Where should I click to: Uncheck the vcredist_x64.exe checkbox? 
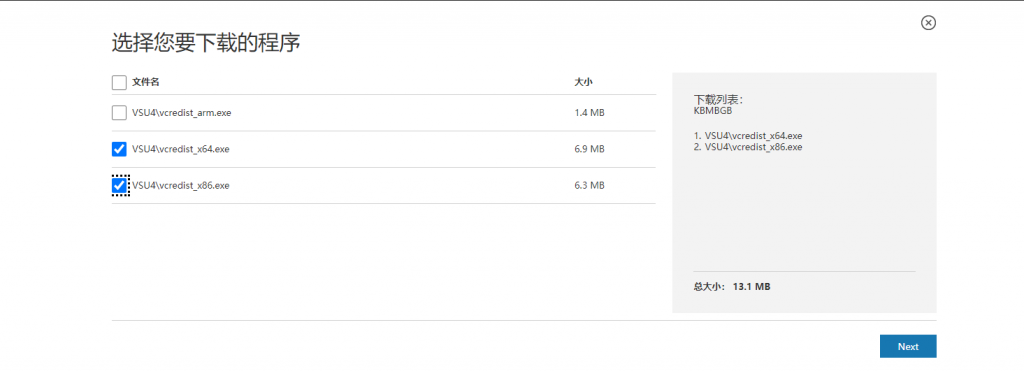(119, 150)
